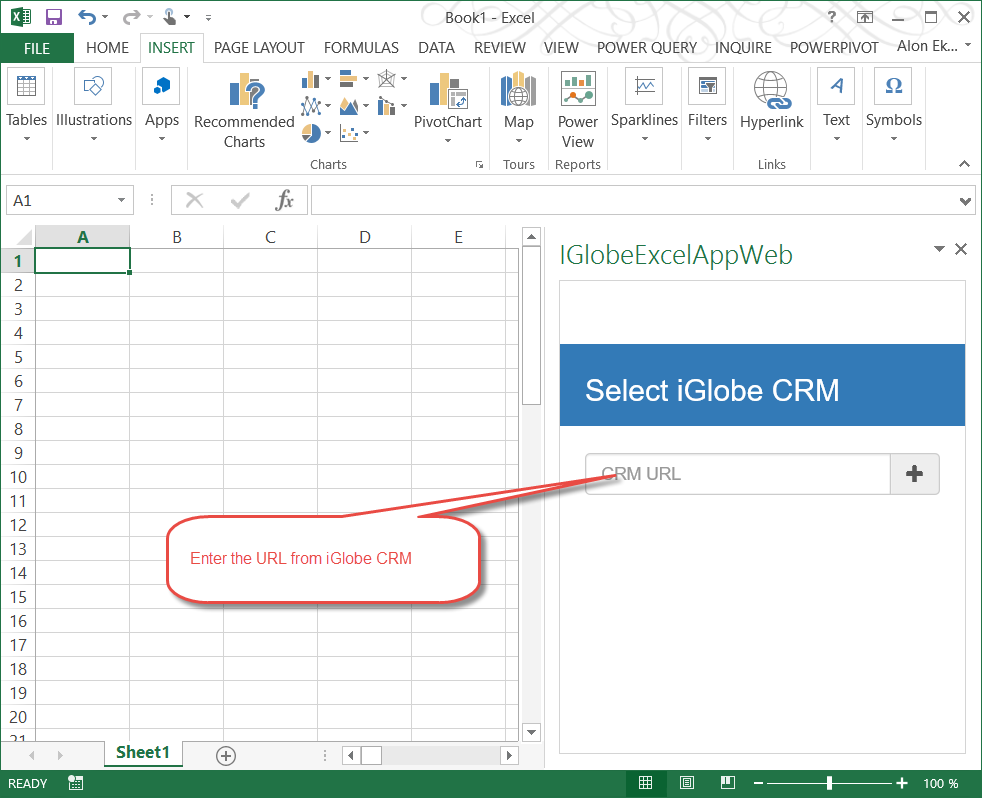Insert a Hyperlink

point(772,100)
